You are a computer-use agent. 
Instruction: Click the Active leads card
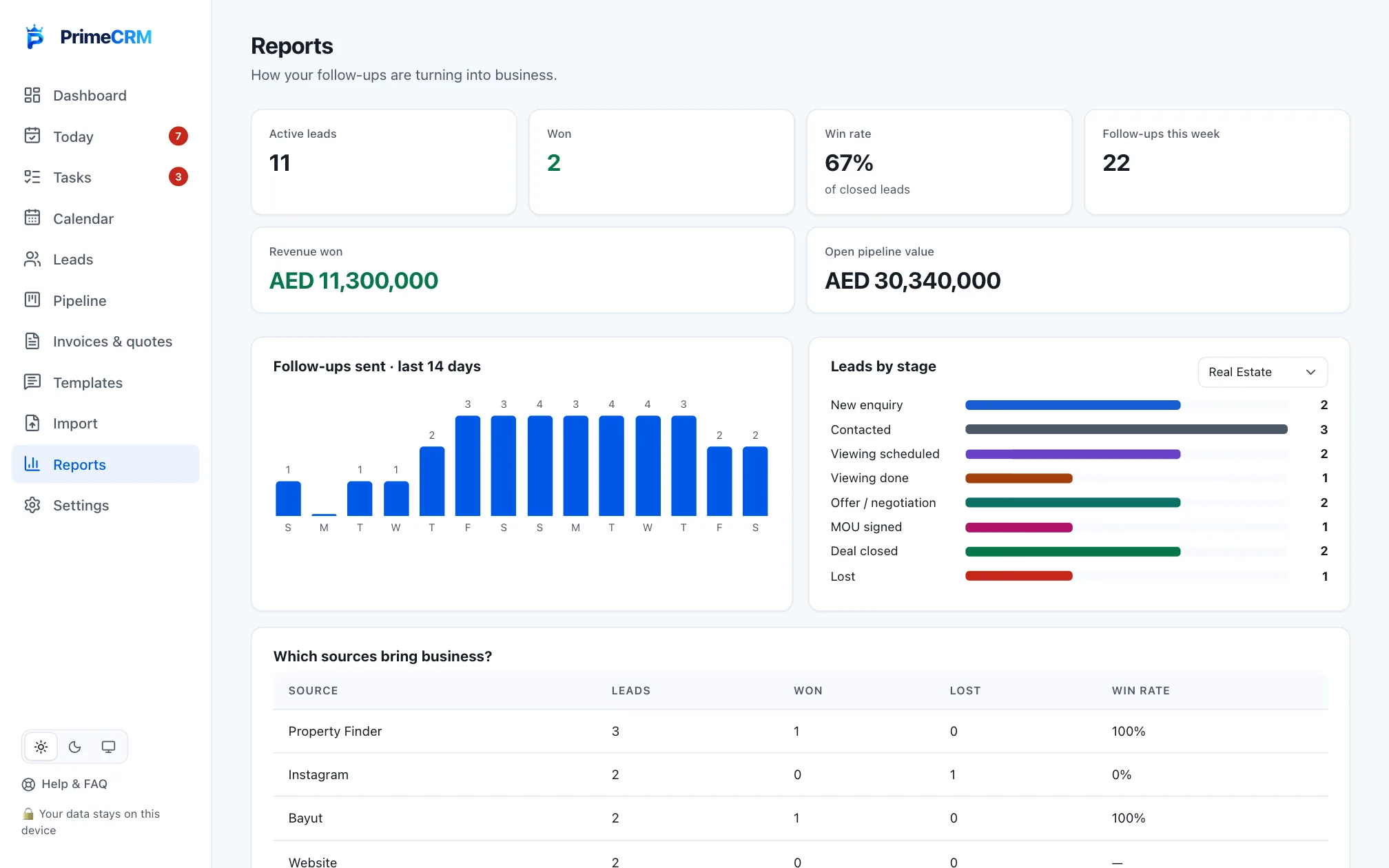coord(384,162)
